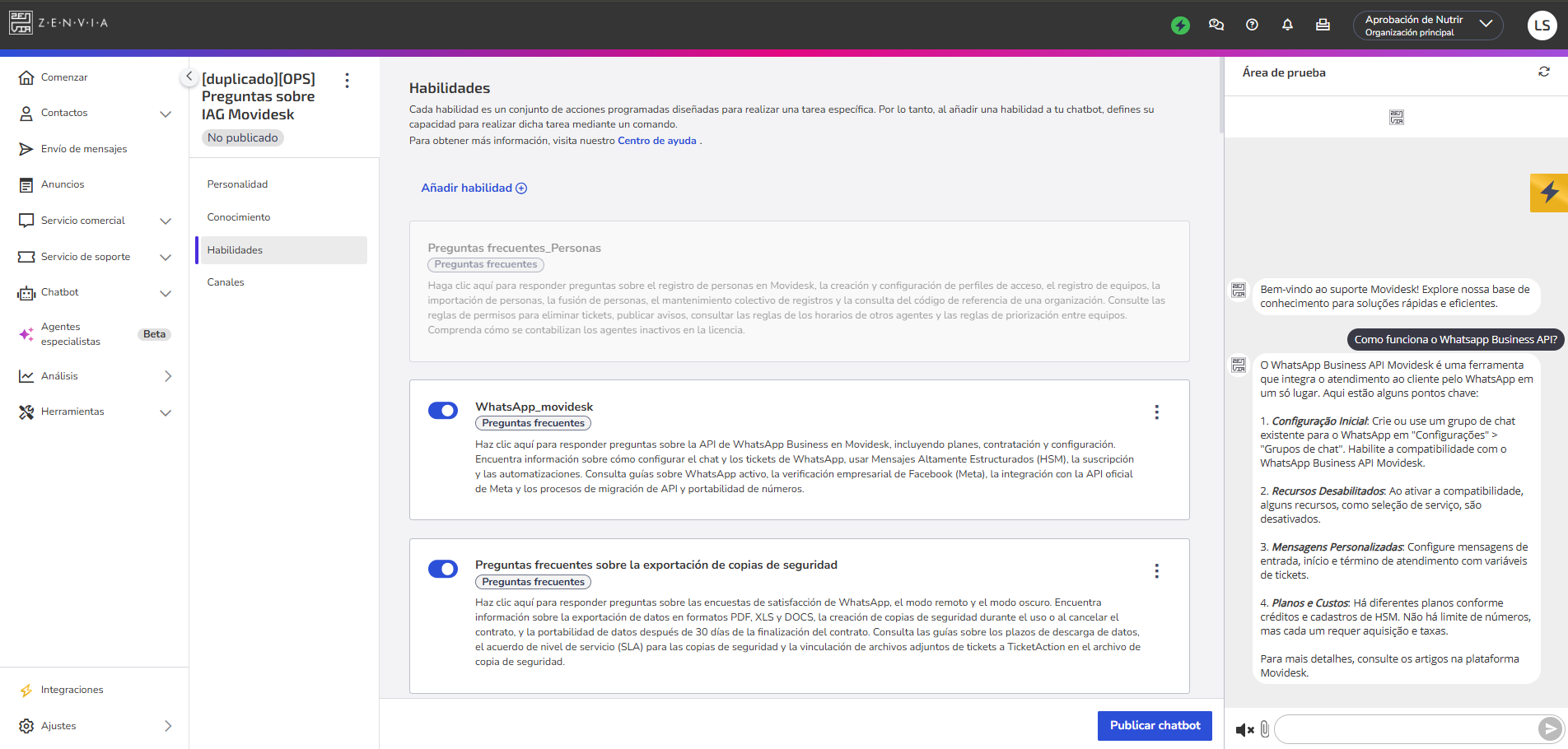Click the 'Como funciona o Whatsapp Business API?' message

click(x=1455, y=339)
